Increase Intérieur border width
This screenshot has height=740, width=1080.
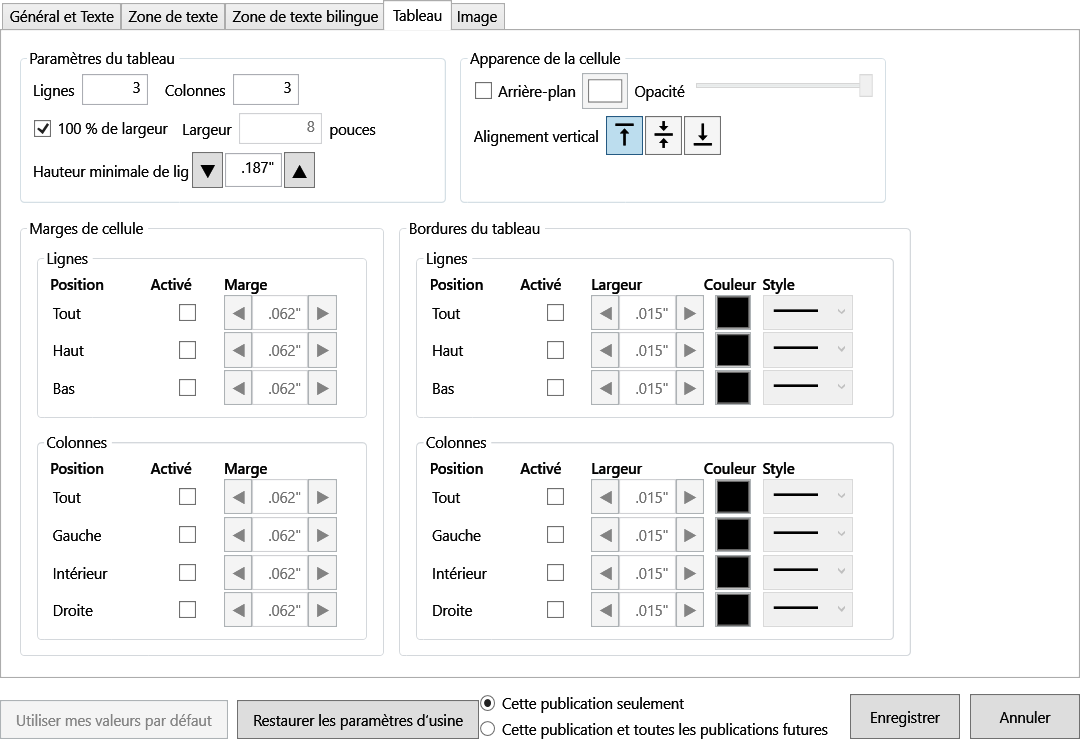[x=689, y=573]
